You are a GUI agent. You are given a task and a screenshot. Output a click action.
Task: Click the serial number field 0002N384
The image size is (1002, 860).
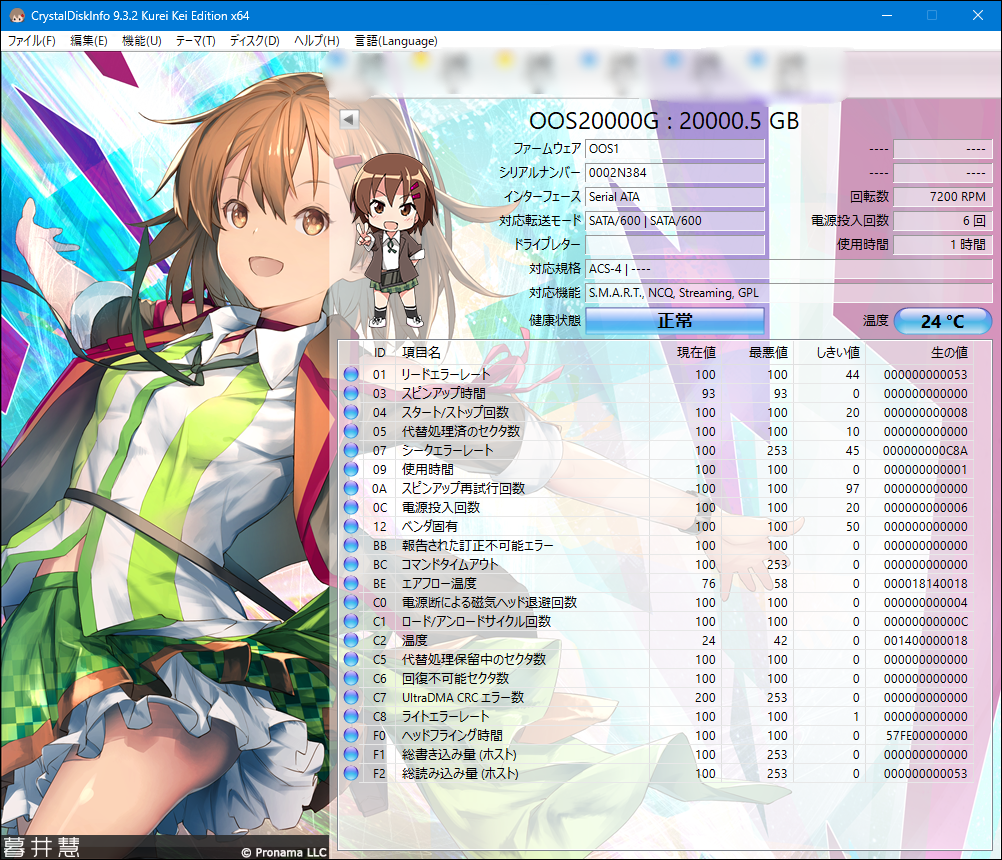(675, 173)
